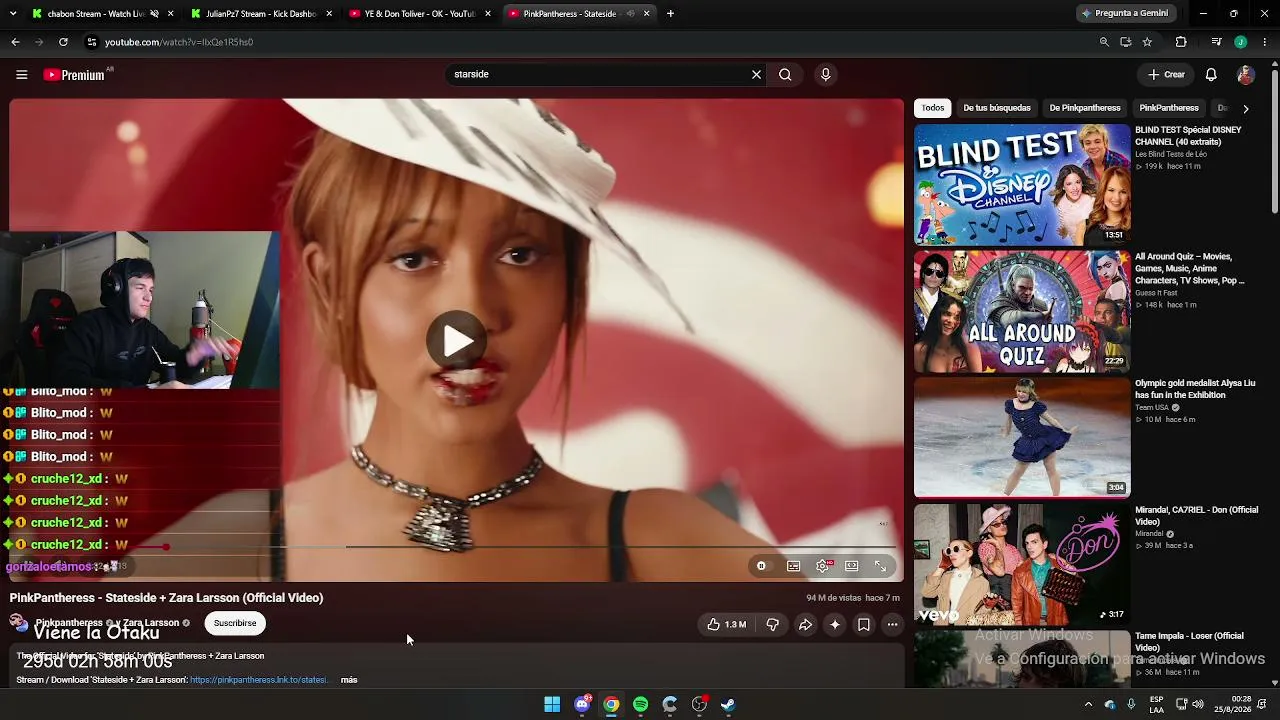
Task: Play the Stateside video
Action: [x=457, y=341]
